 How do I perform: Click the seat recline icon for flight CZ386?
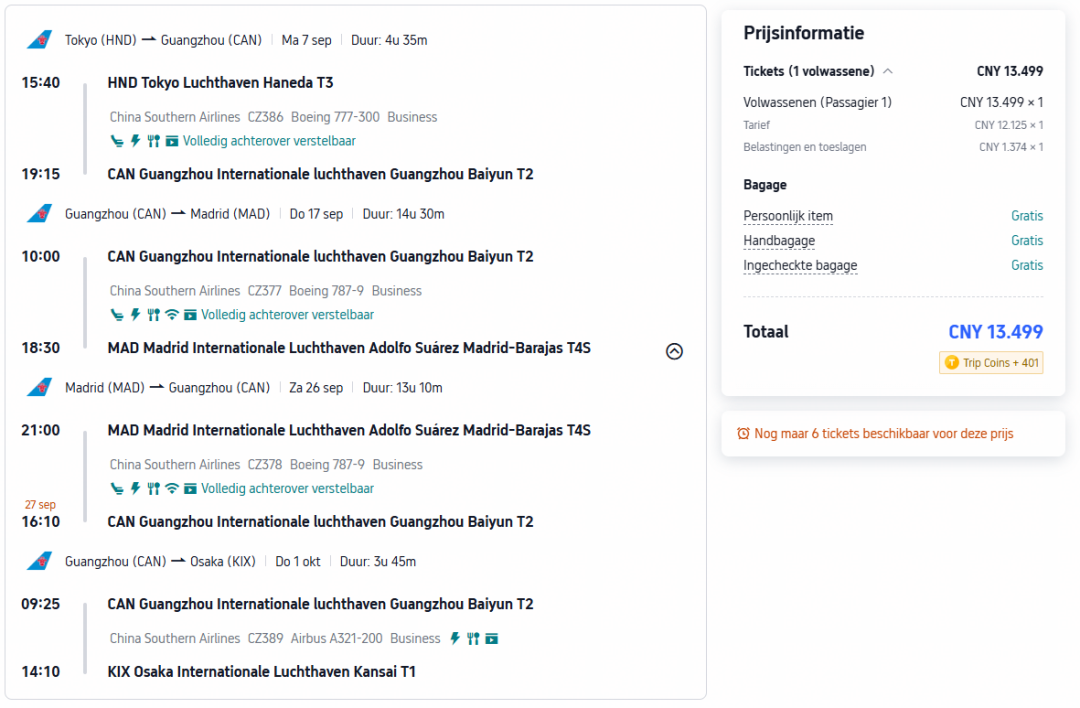coord(117,141)
